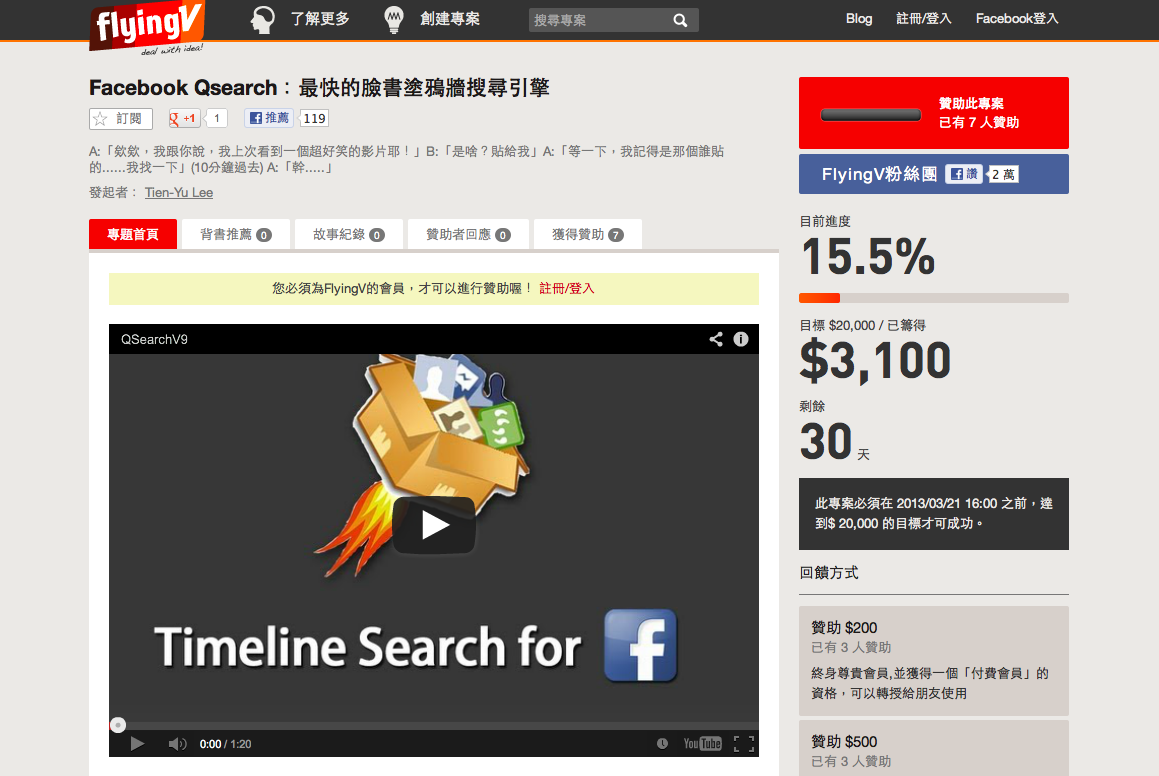Click the search magnifier icon
The height and width of the screenshot is (776, 1159).
pos(680,20)
